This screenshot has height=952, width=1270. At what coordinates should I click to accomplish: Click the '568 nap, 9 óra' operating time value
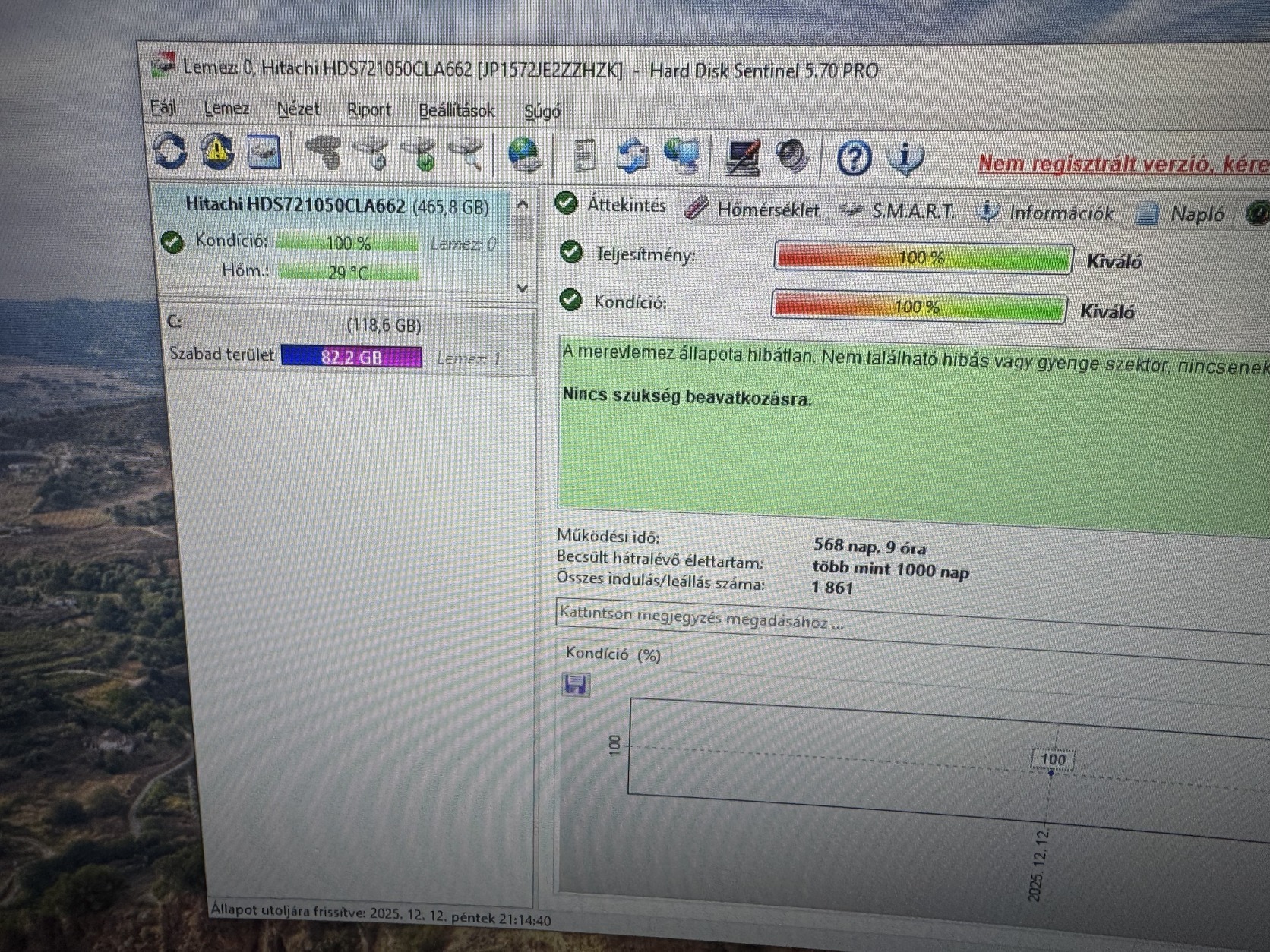click(x=870, y=546)
